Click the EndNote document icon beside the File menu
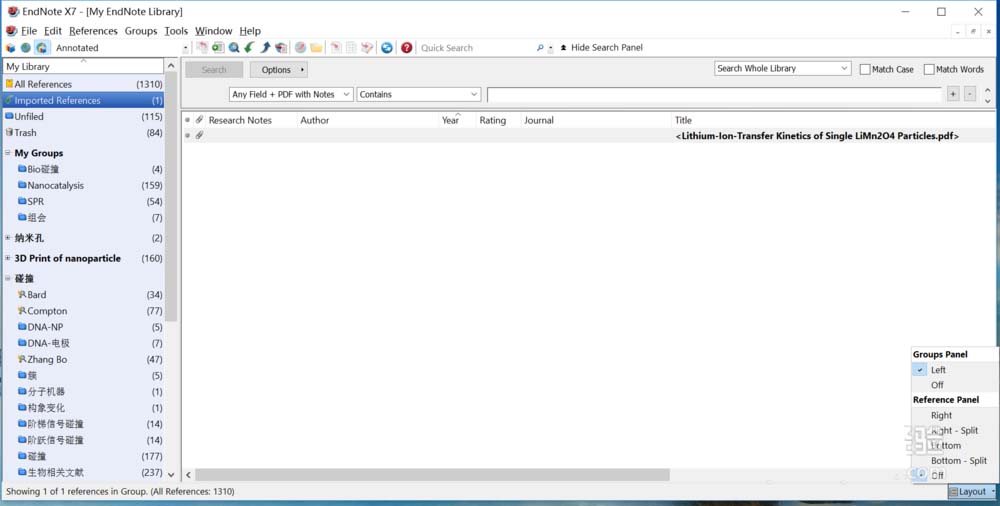Image resolution: width=1000 pixels, height=506 pixels. [x=11, y=31]
